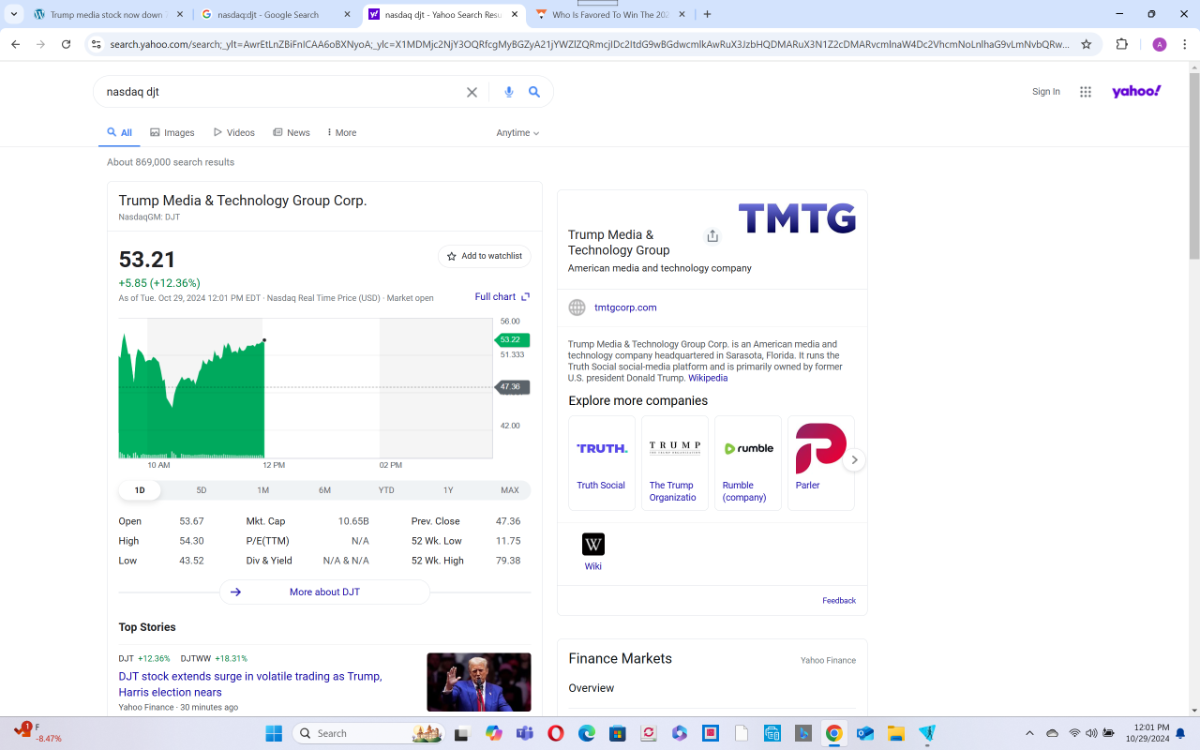Open File Explorer from the taskbar
The width and height of the screenshot is (1200, 750).
click(x=895, y=733)
